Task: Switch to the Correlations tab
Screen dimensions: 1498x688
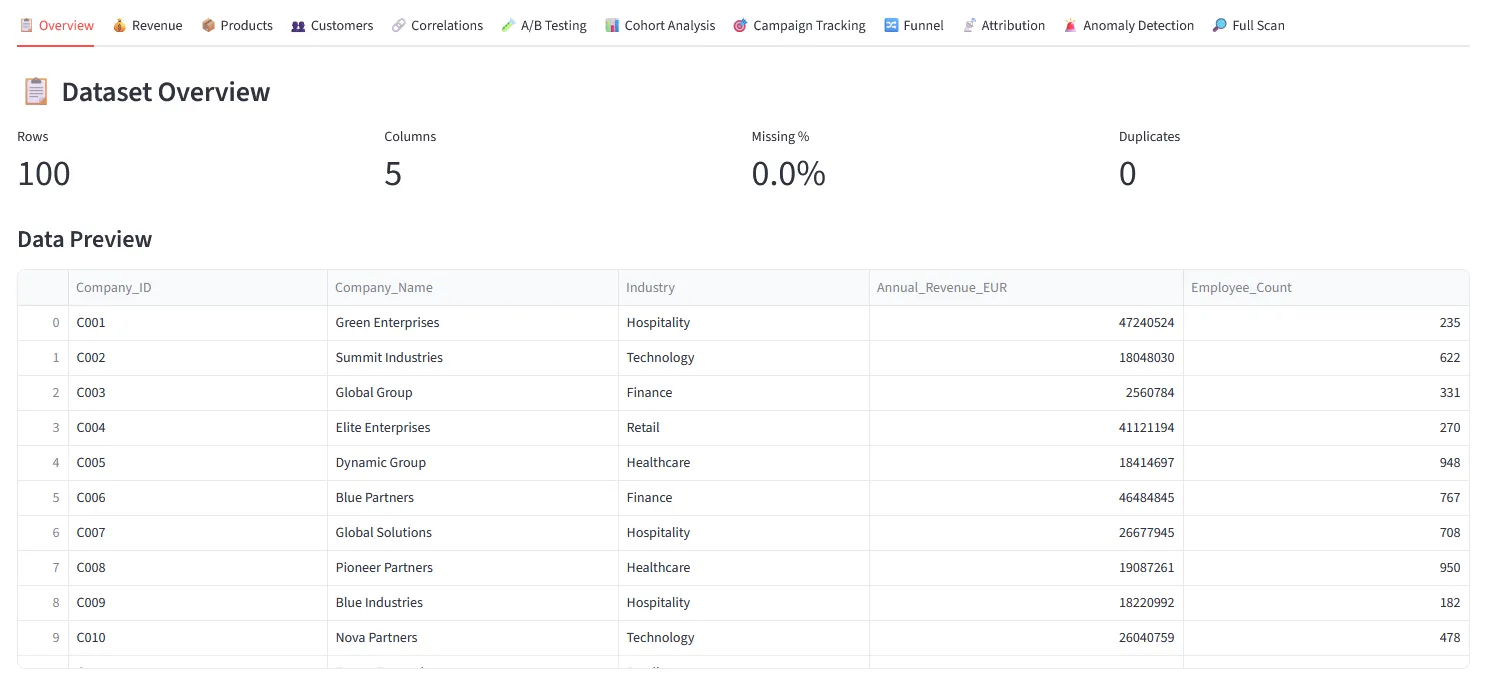Action: tap(447, 25)
